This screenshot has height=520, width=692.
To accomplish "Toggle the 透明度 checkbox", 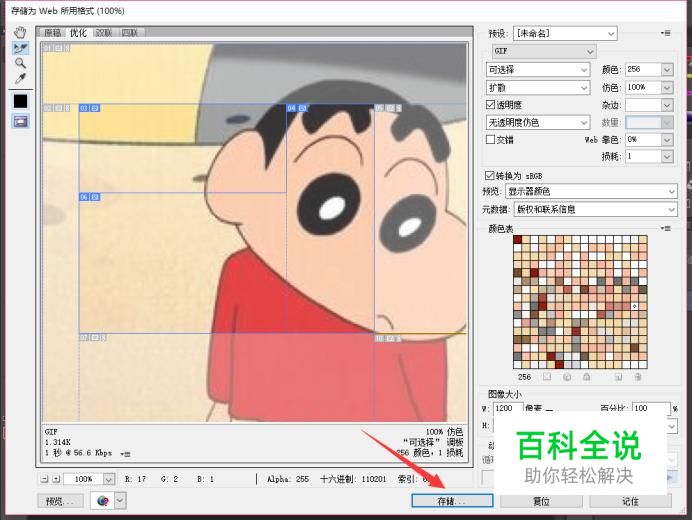I will tap(490, 105).
